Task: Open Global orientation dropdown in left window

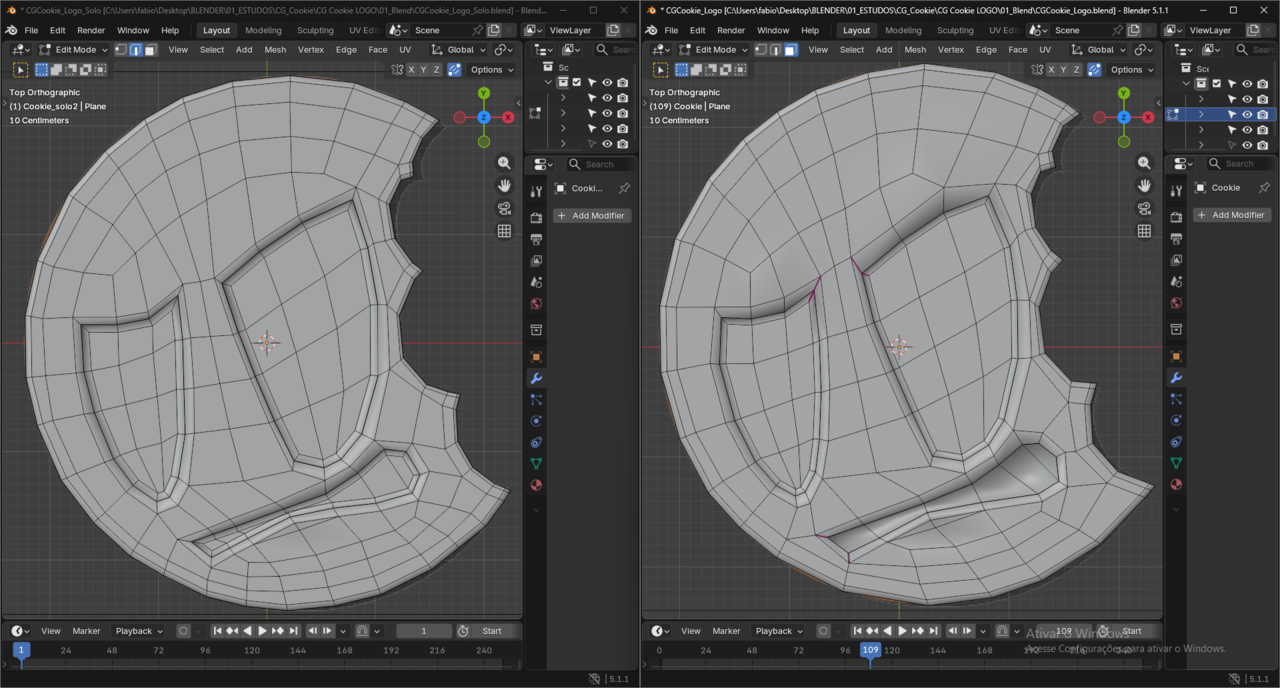Action: pos(458,49)
